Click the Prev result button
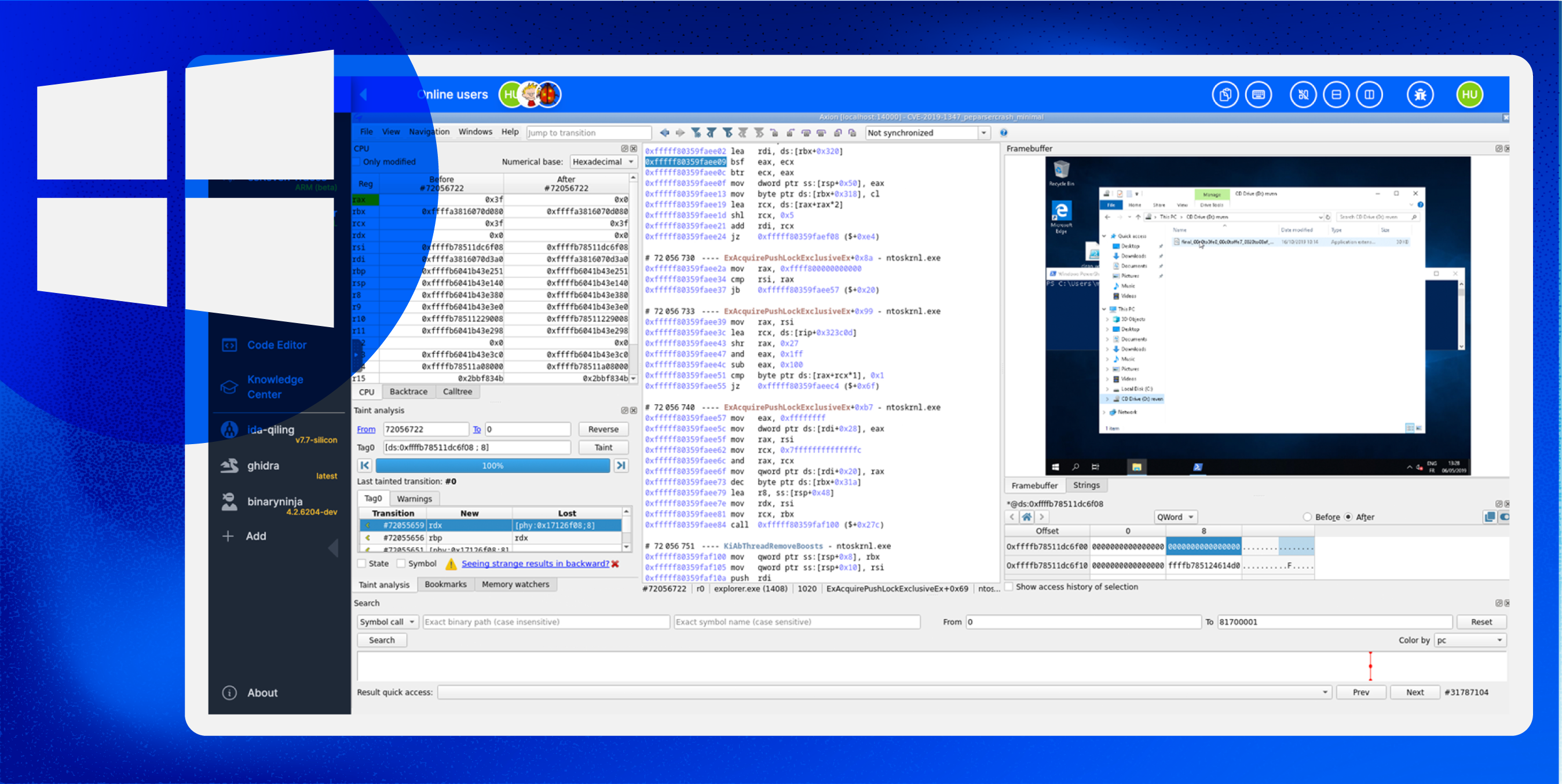Screen dimensions: 1562x784 (1360, 693)
